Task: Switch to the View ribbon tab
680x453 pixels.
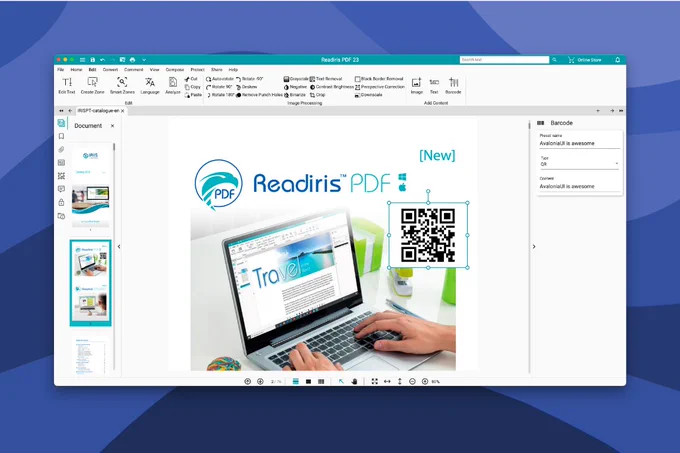Action: pyautogui.click(x=154, y=69)
